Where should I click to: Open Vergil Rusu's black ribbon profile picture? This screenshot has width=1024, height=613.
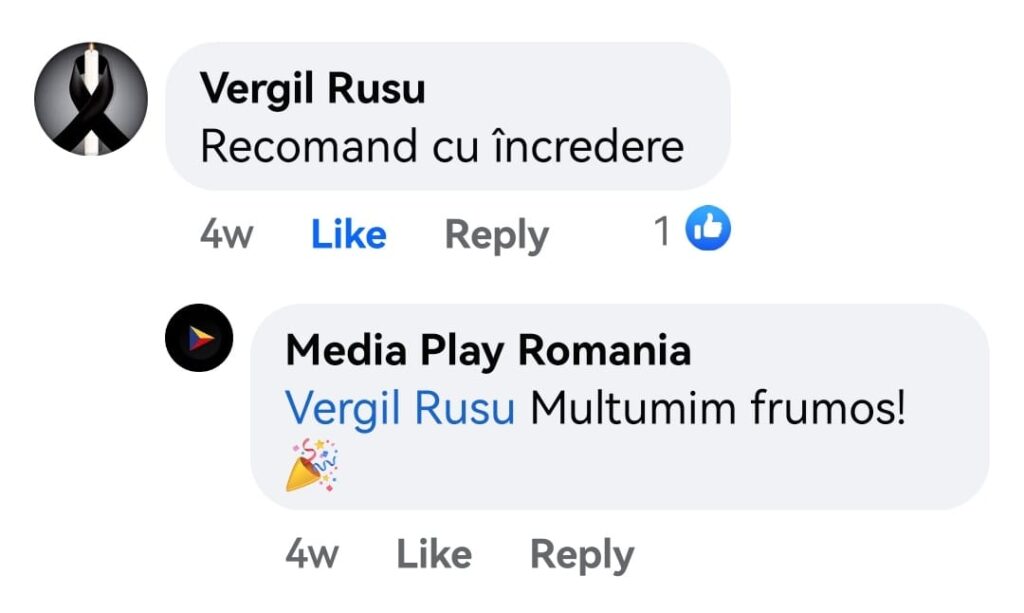(91, 99)
